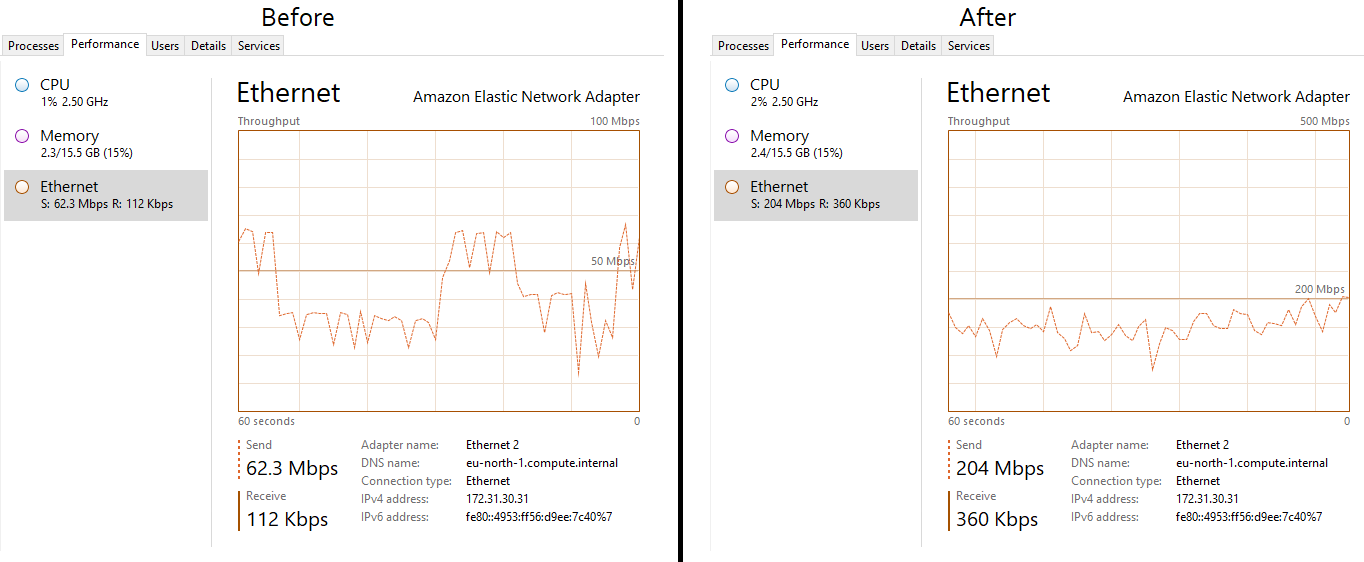Image resolution: width=1364 pixels, height=562 pixels.
Task: Click the purple Memory circle icon in After panel
Action: click(732, 136)
